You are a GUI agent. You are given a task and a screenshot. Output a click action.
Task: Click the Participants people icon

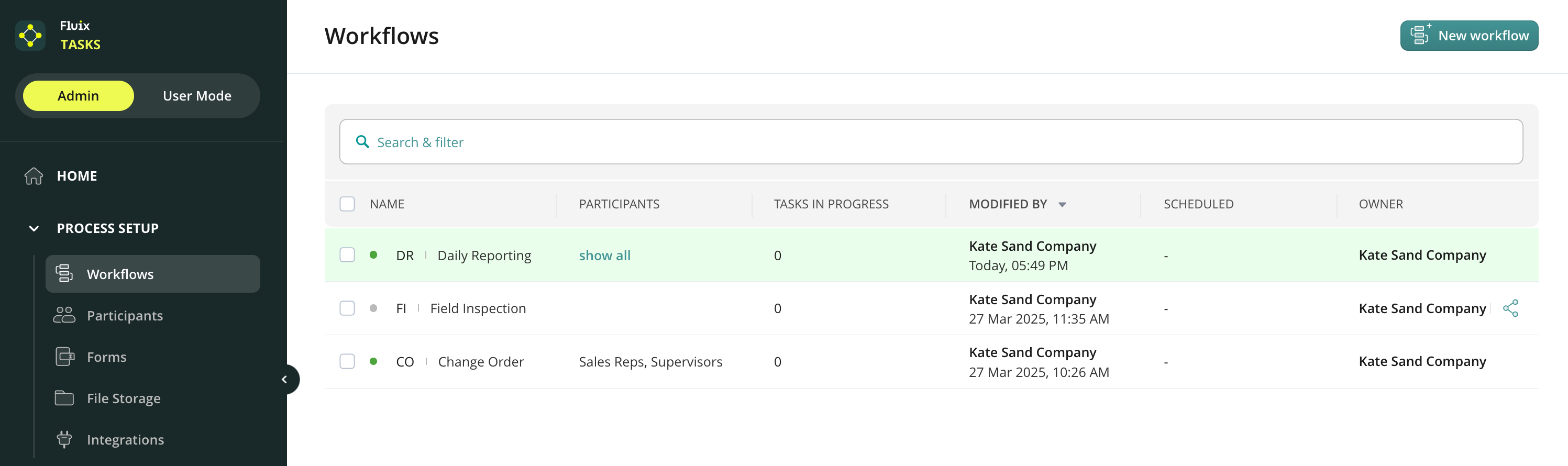pos(64,315)
